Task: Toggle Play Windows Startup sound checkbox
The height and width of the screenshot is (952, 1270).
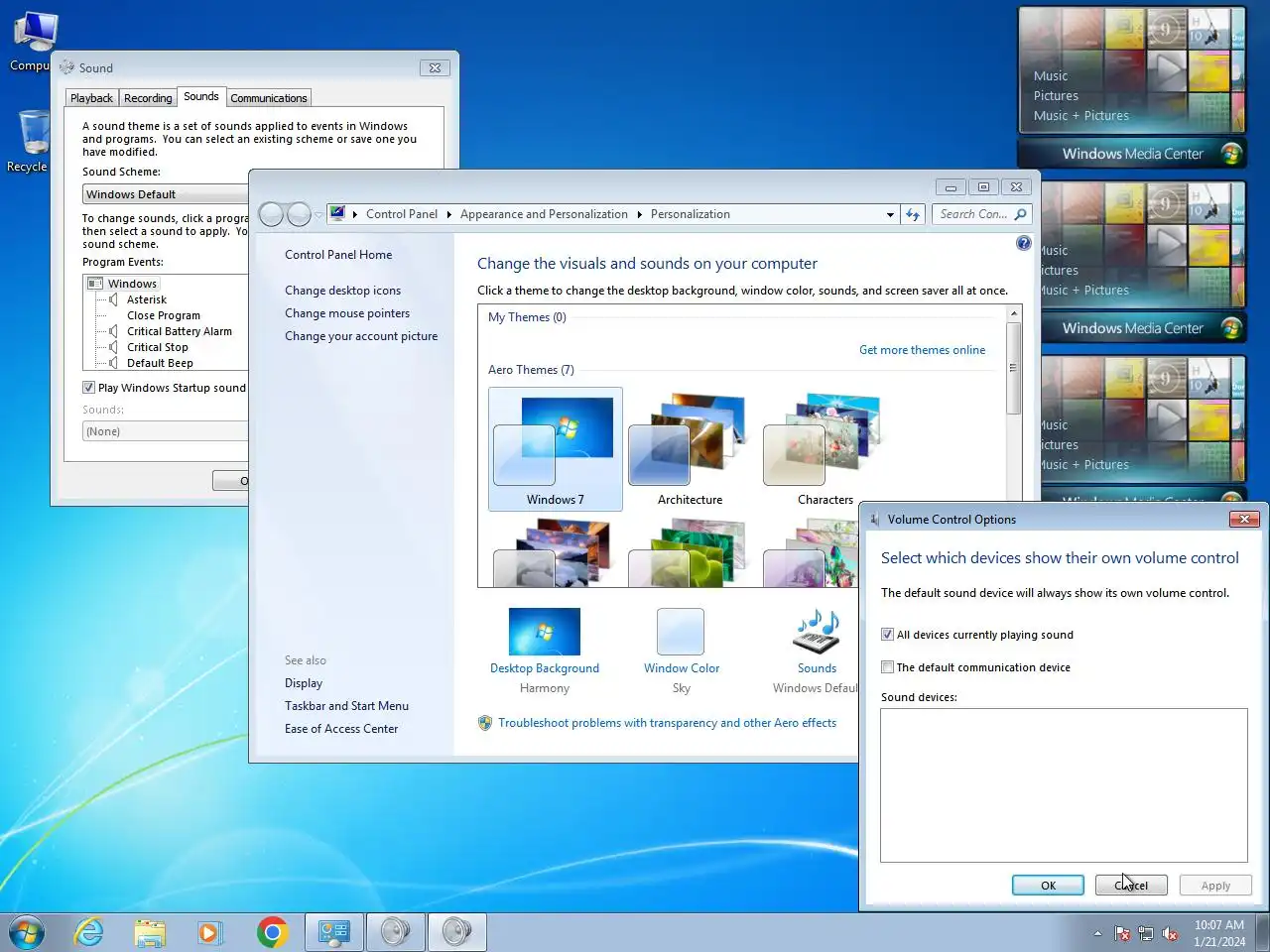Action: pyautogui.click(x=88, y=388)
